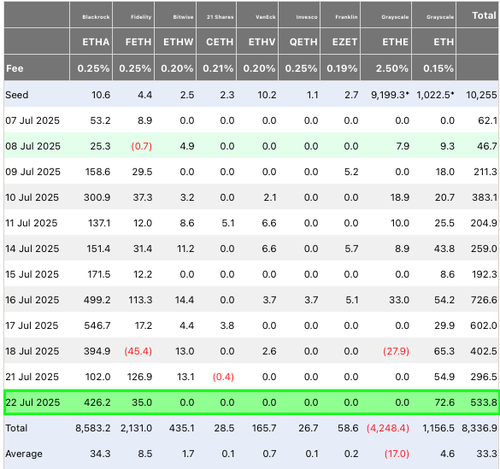Image resolution: width=500 pixels, height=469 pixels.
Task: Select the 499.2 ETHA value on 16 Jul
Action: point(97,300)
